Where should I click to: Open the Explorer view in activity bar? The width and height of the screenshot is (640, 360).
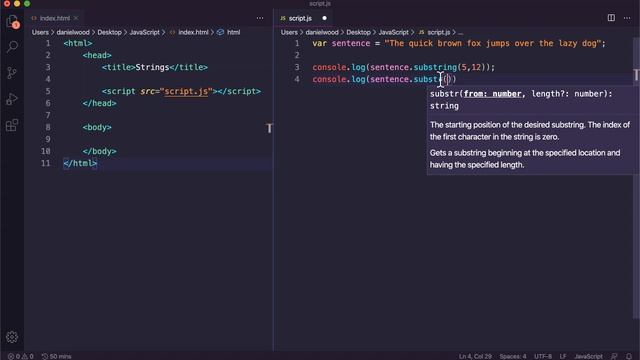point(12,22)
